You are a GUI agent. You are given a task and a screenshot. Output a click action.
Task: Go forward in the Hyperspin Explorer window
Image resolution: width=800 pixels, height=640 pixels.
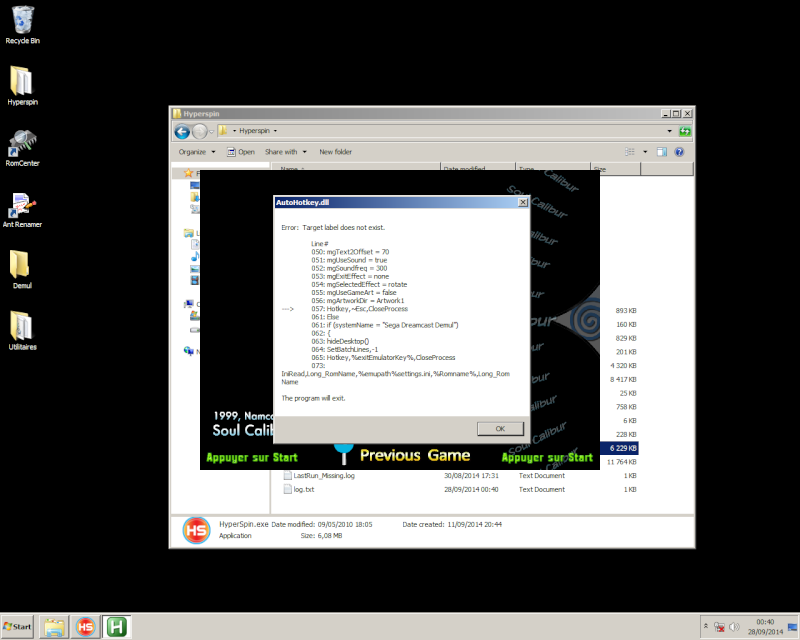tap(199, 132)
